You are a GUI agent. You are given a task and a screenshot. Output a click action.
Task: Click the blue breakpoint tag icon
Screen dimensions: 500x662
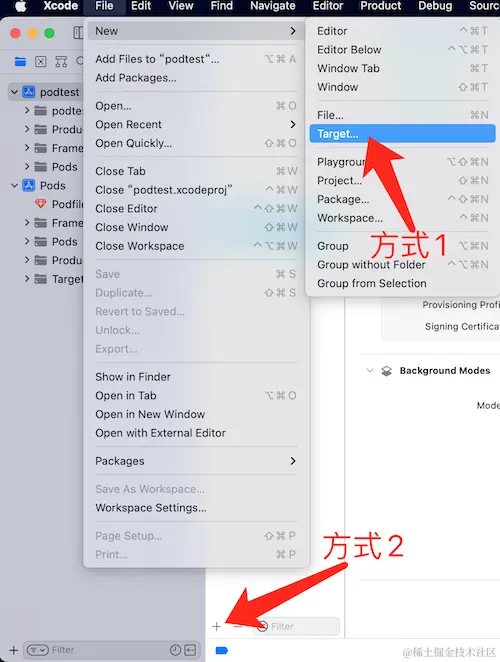(221, 651)
